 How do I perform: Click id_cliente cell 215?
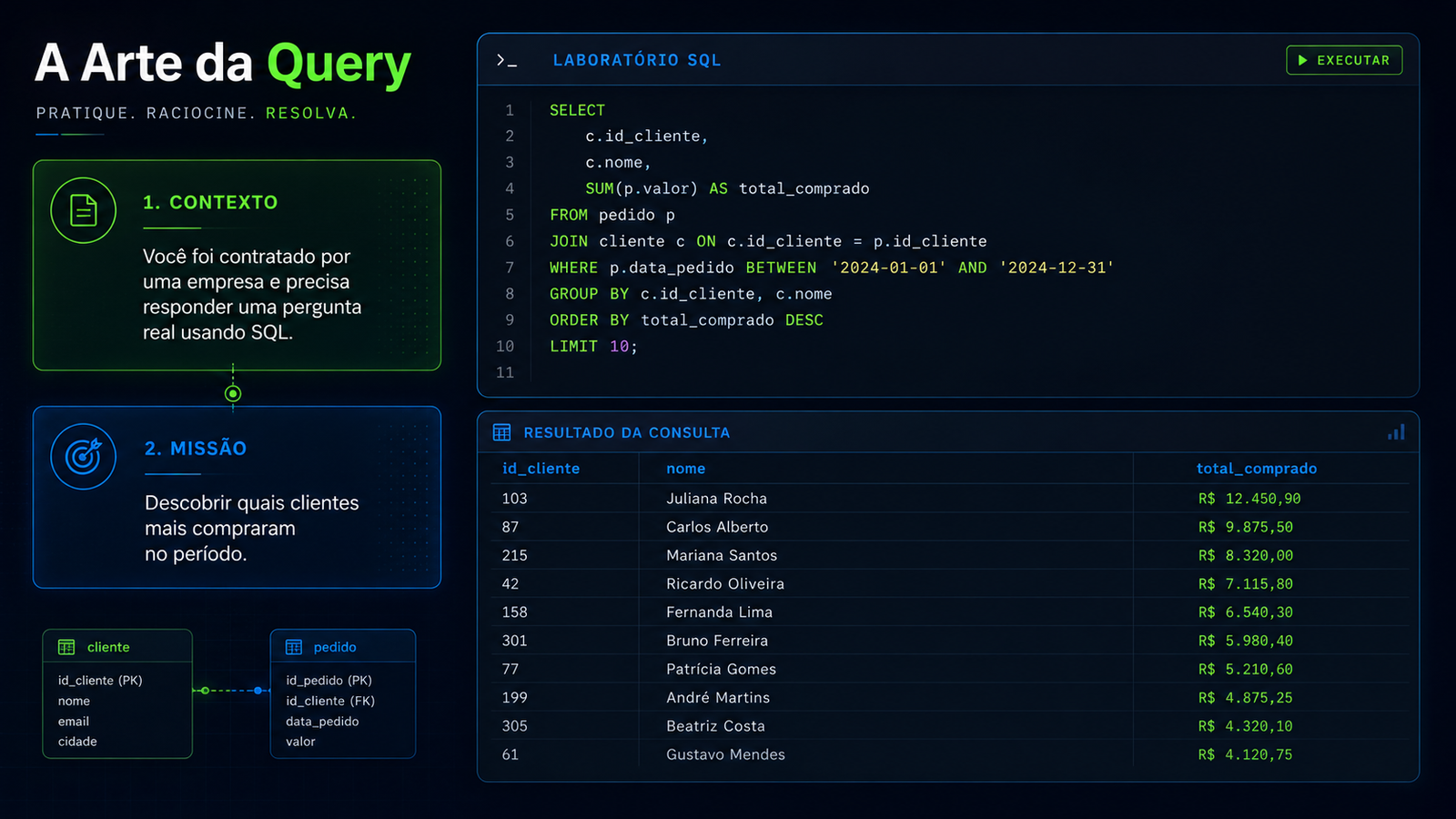515,555
